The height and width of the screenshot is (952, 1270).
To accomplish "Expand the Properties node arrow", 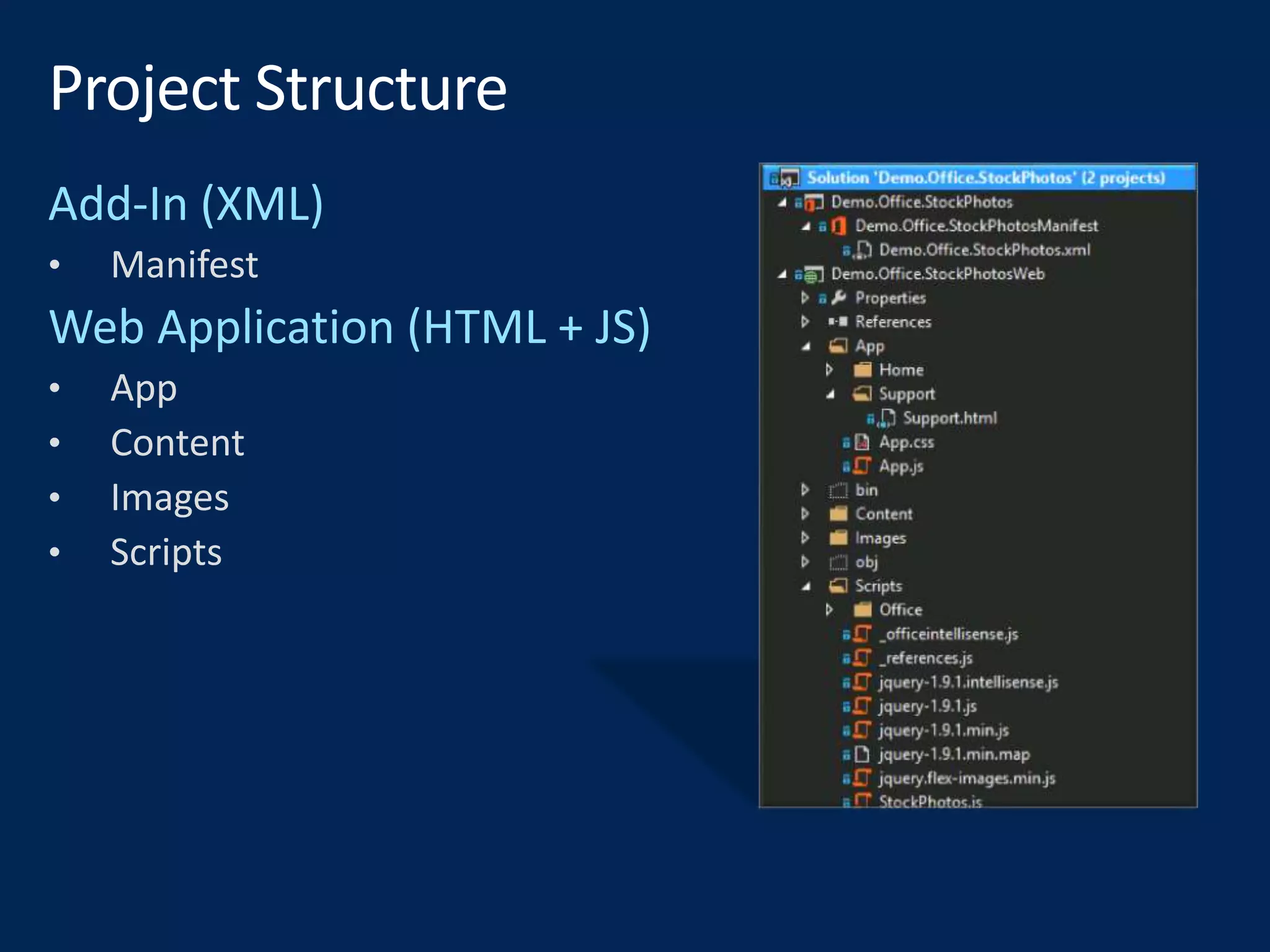I will [805, 298].
